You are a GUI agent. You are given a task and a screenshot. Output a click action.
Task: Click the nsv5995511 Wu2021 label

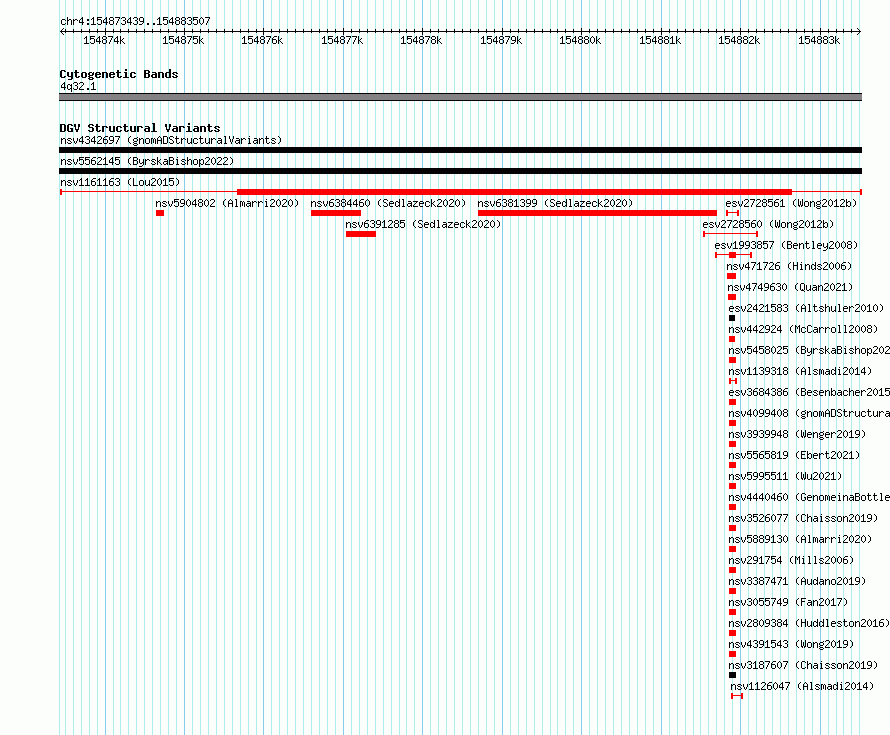(786, 476)
